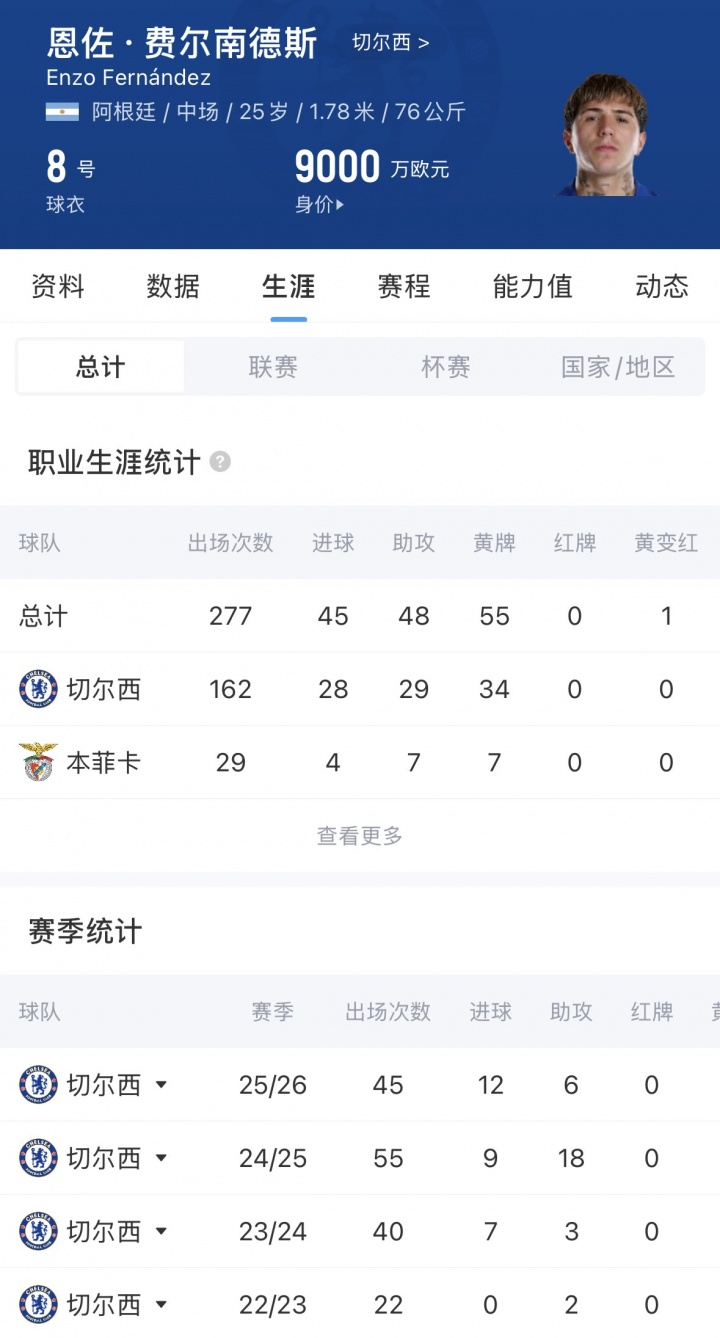Open the 能力值 tab
The width and height of the screenshot is (720, 1338).
[x=532, y=287]
